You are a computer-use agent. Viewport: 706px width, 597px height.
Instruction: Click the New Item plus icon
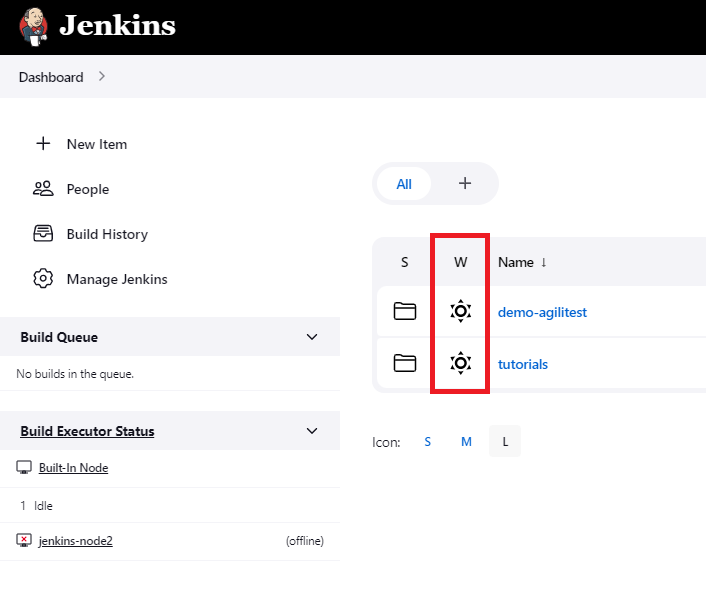coord(43,144)
